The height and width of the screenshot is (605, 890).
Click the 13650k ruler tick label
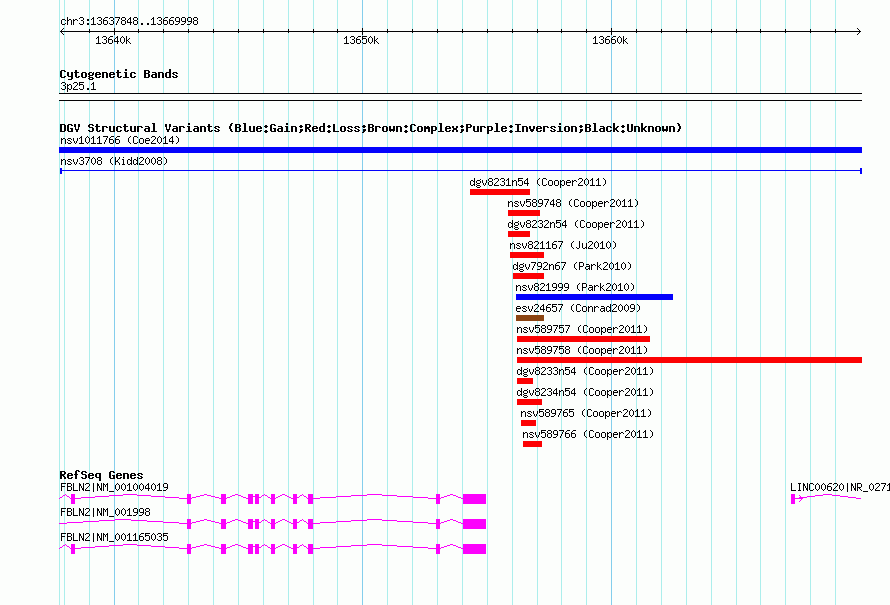click(x=361, y=40)
